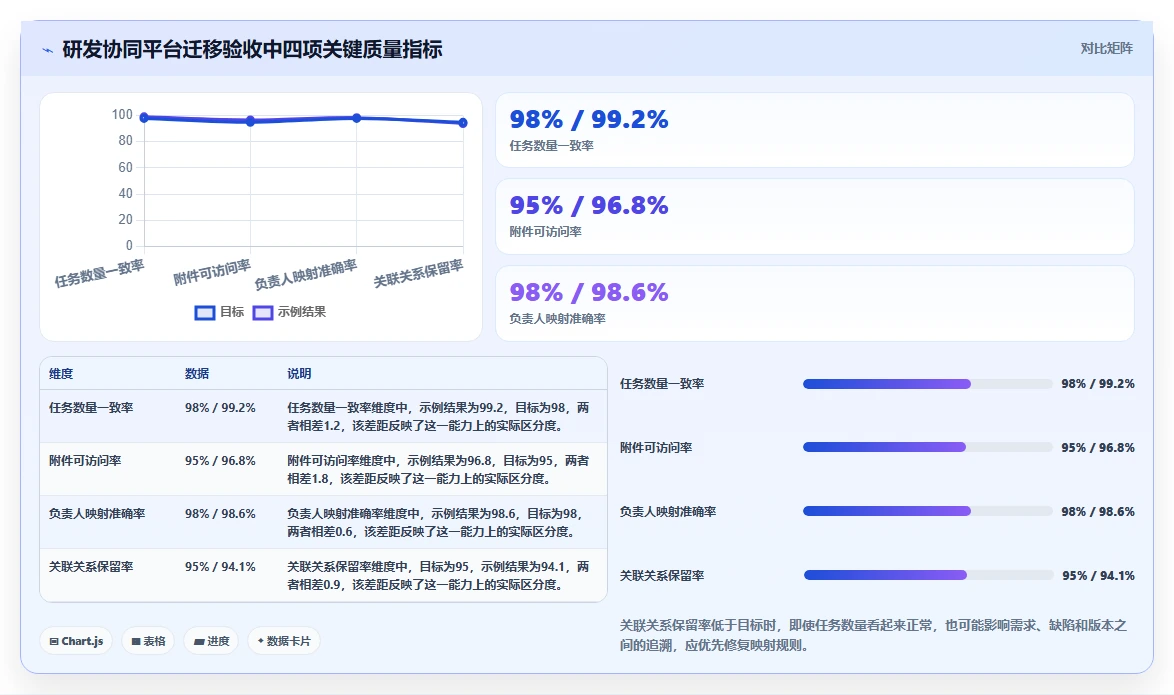The image size is (1174, 695).
Task: Toggle the 示例结果 legend item in chart
Action: click(289, 312)
